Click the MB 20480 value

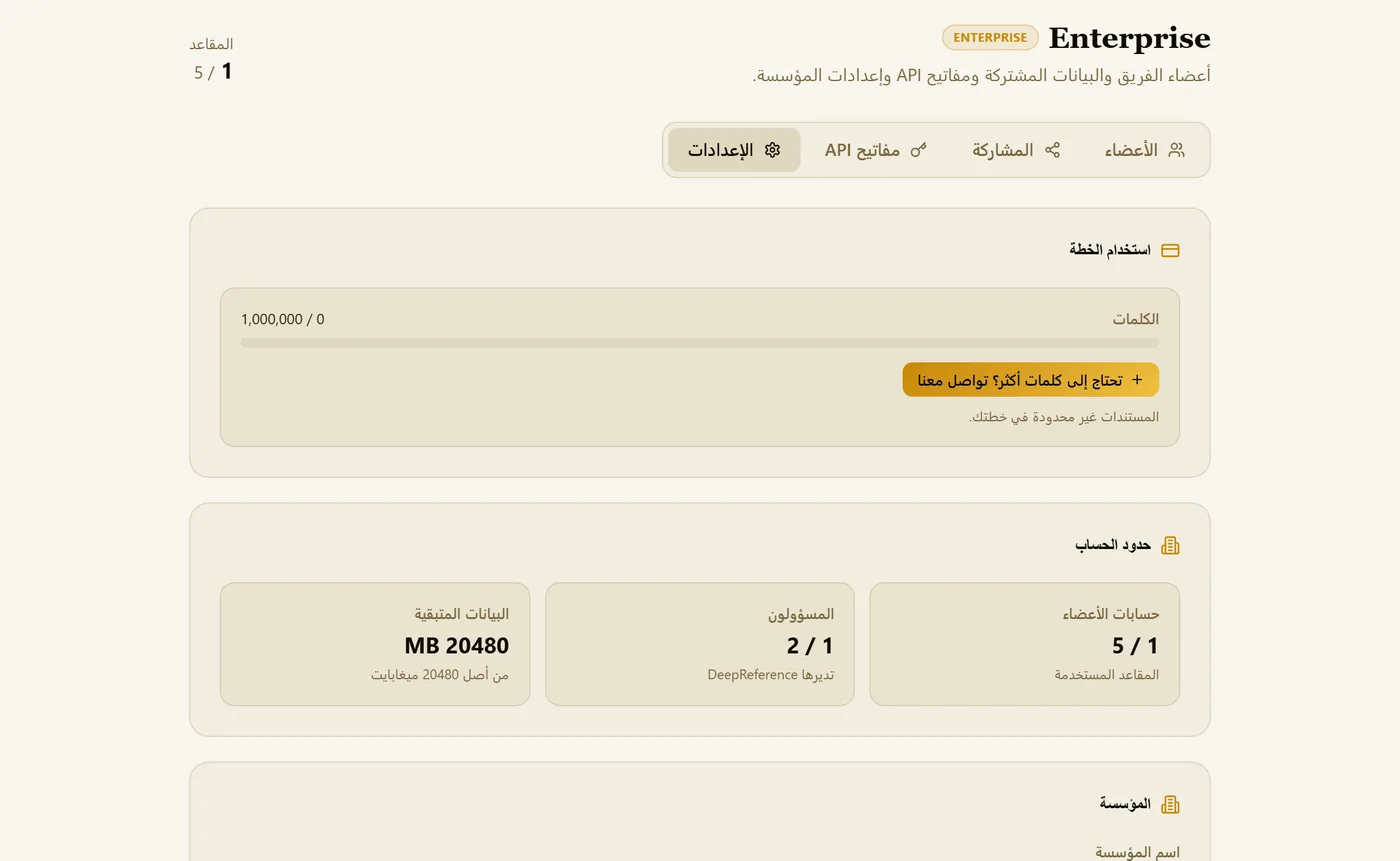pyautogui.click(x=457, y=646)
